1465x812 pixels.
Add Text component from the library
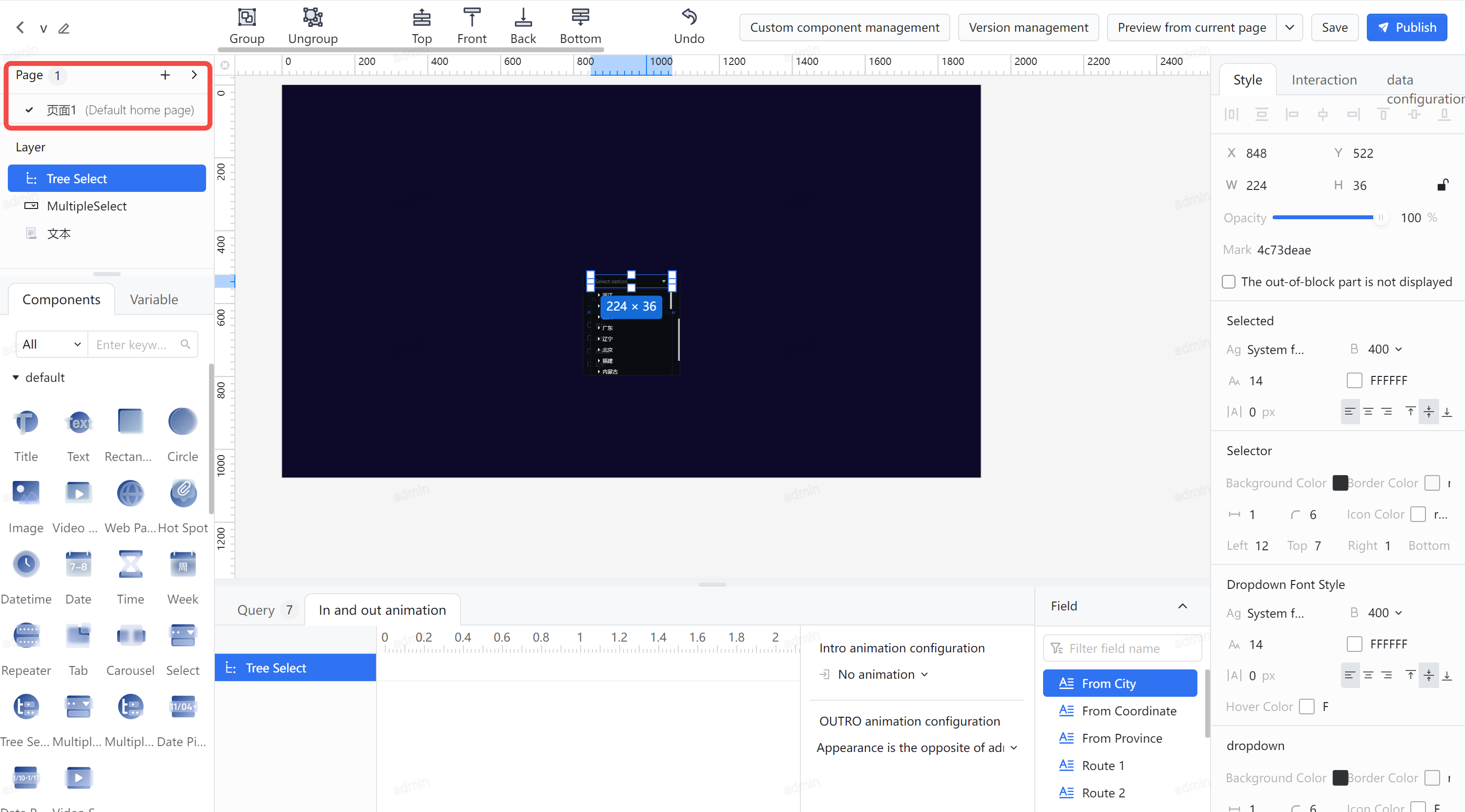79,435
